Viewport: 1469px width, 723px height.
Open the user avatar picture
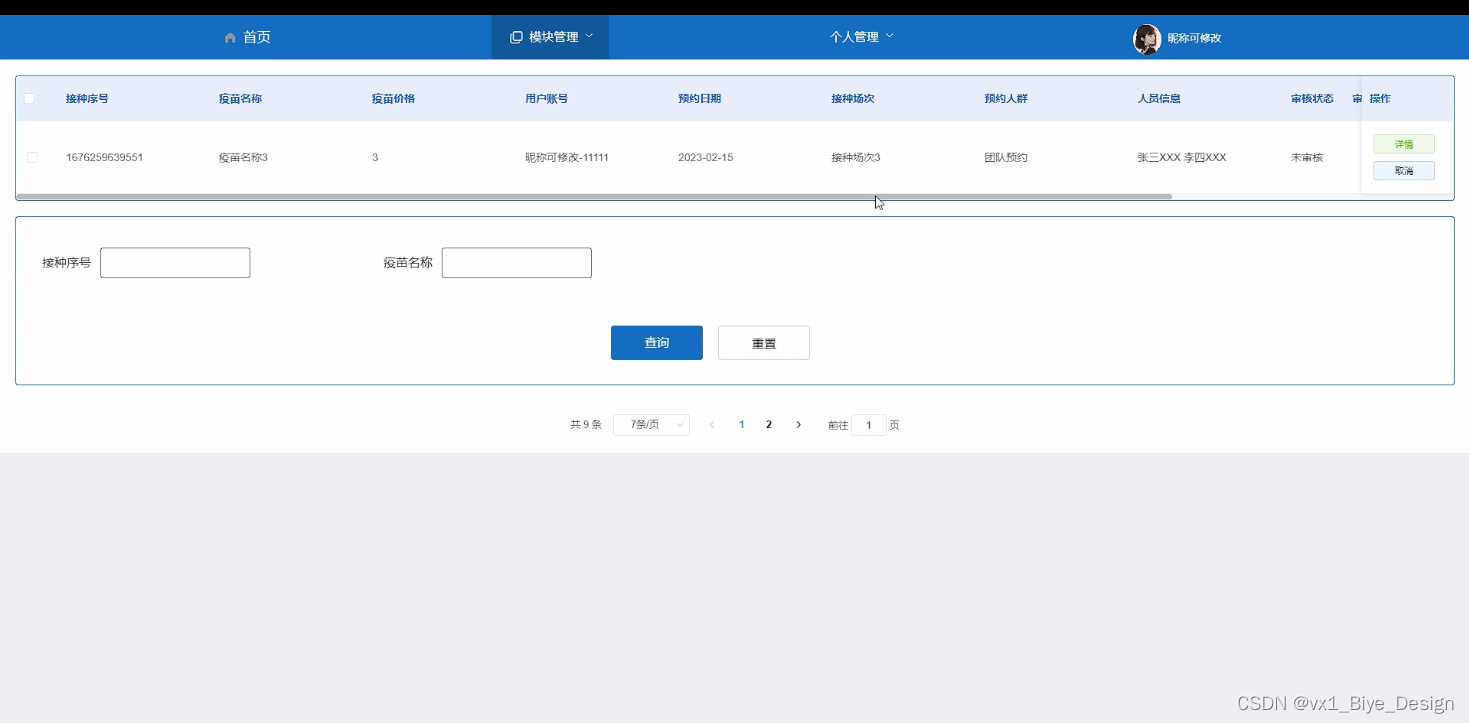1146,39
